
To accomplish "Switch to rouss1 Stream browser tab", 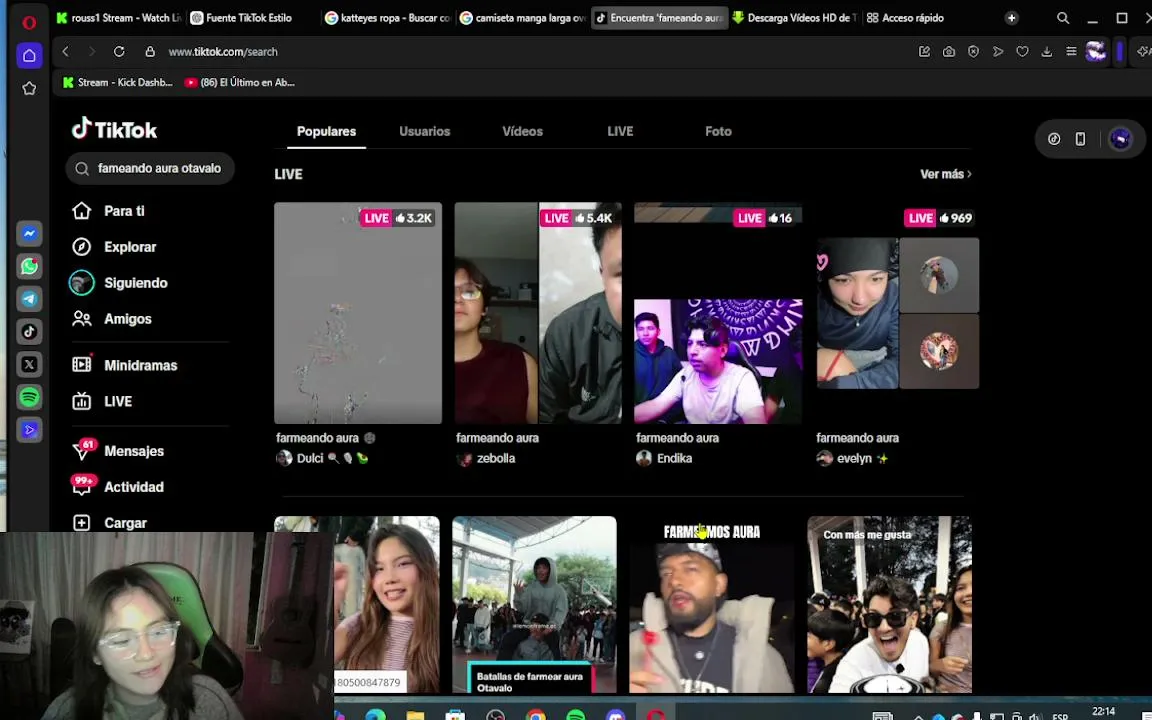I will 118,18.
